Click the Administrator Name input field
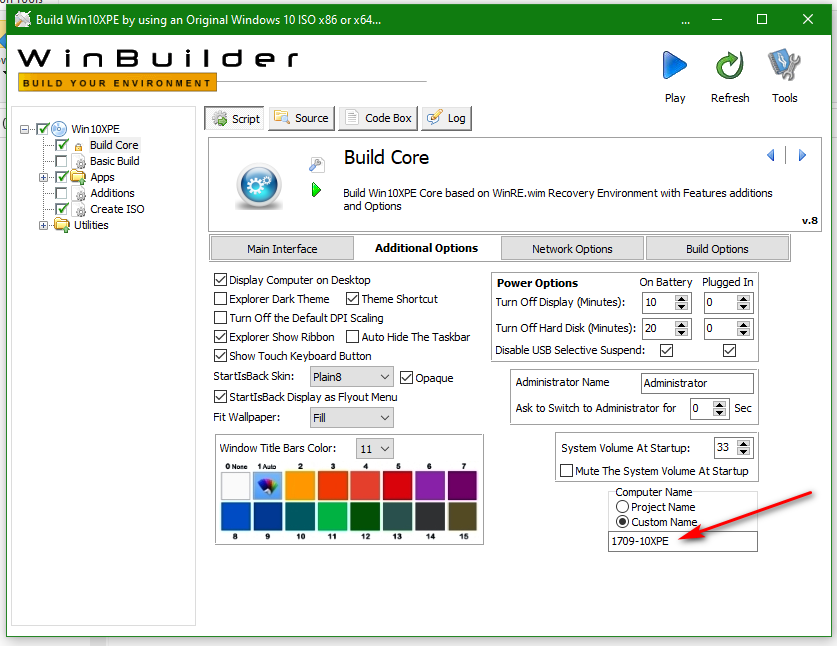The image size is (837, 646). coord(697,383)
